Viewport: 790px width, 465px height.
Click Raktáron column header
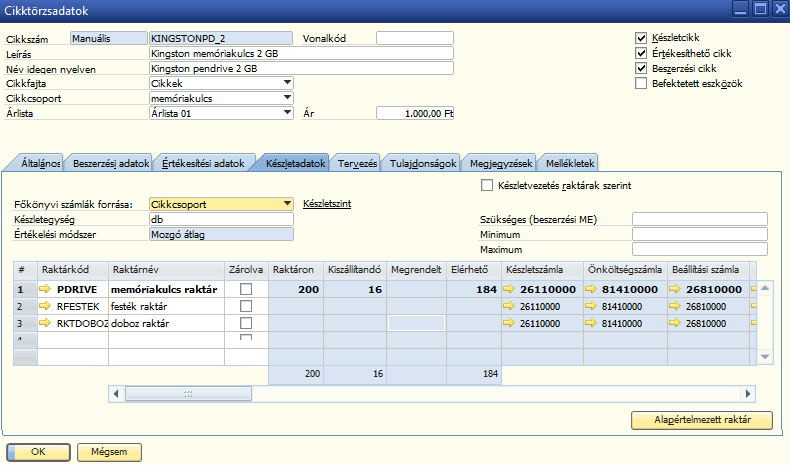pyautogui.click(x=296, y=270)
